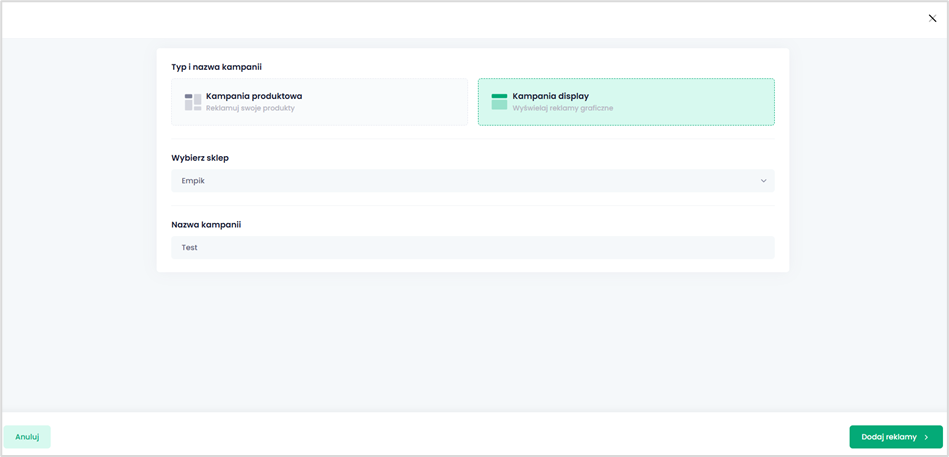Click the 'Nazwa kampanii' field label
The width and height of the screenshot is (949, 457).
coord(206,225)
